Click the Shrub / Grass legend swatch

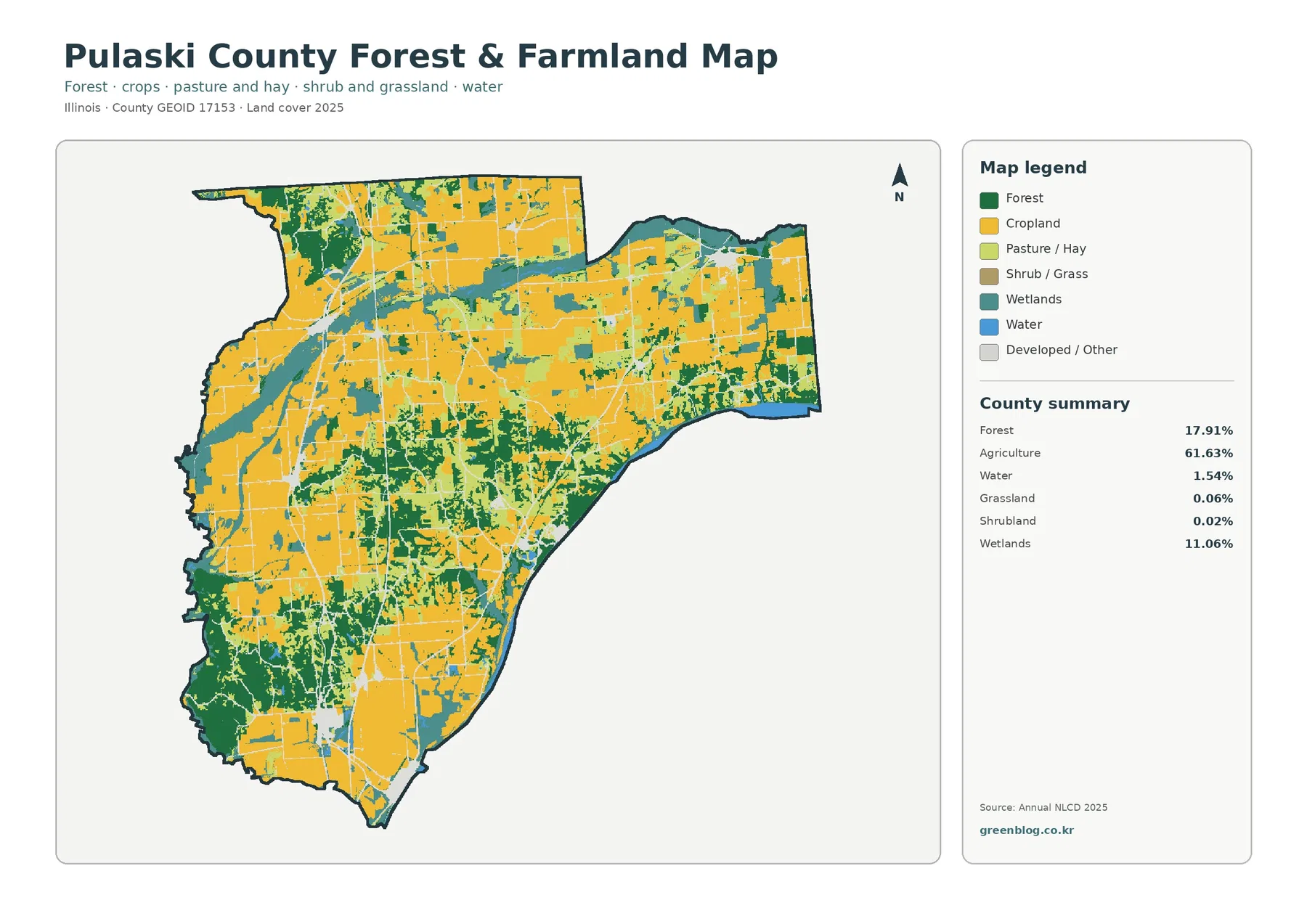pyautogui.click(x=989, y=277)
